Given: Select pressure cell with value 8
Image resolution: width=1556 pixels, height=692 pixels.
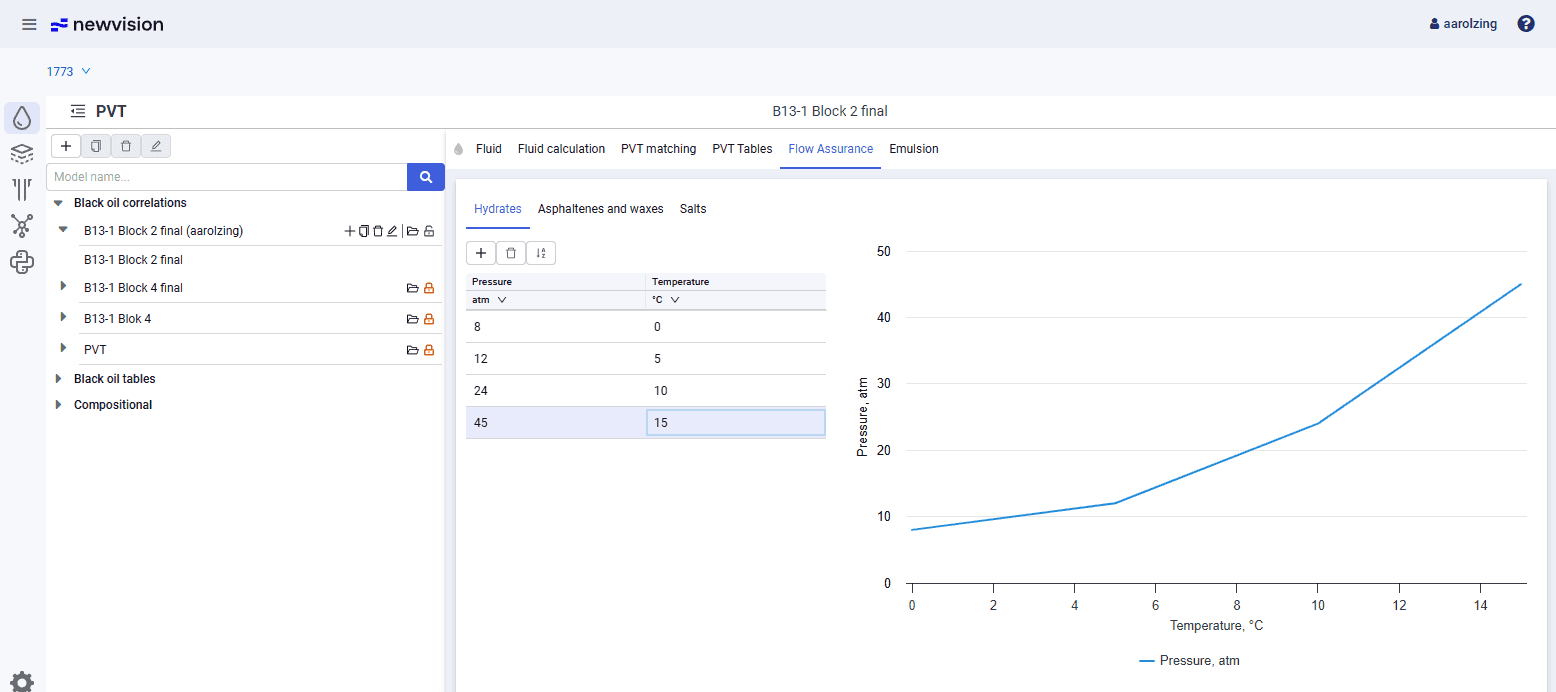Looking at the screenshot, I should coord(556,327).
